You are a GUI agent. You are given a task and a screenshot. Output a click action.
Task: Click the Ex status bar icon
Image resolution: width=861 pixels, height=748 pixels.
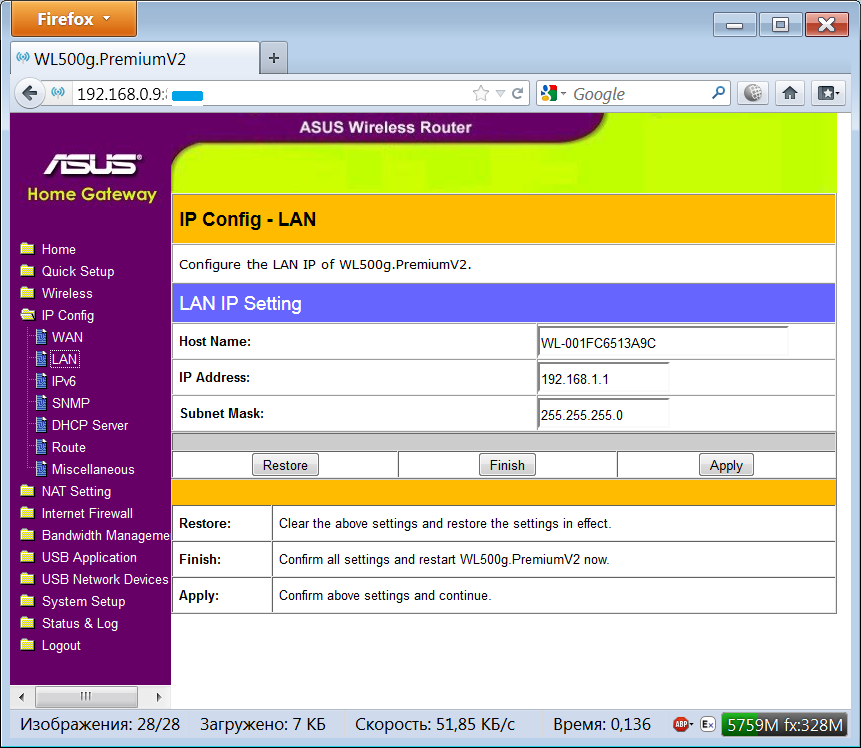[708, 725]
